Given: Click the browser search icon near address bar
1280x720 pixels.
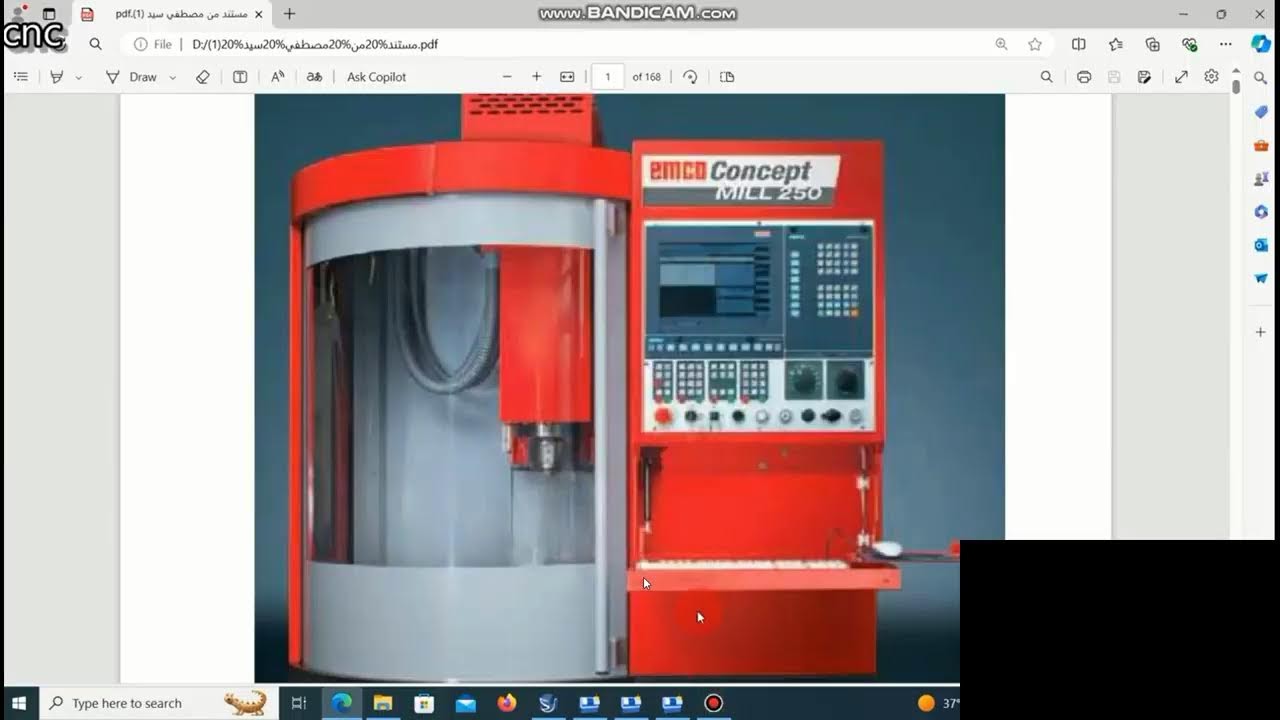Looking at the screenshot, I should click(96, 44).
